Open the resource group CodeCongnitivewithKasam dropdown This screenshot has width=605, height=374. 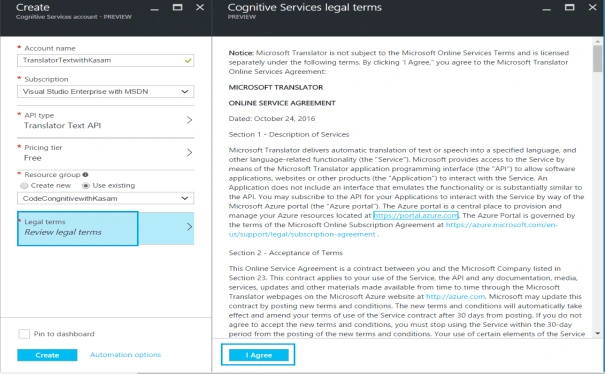pos(105,198)
